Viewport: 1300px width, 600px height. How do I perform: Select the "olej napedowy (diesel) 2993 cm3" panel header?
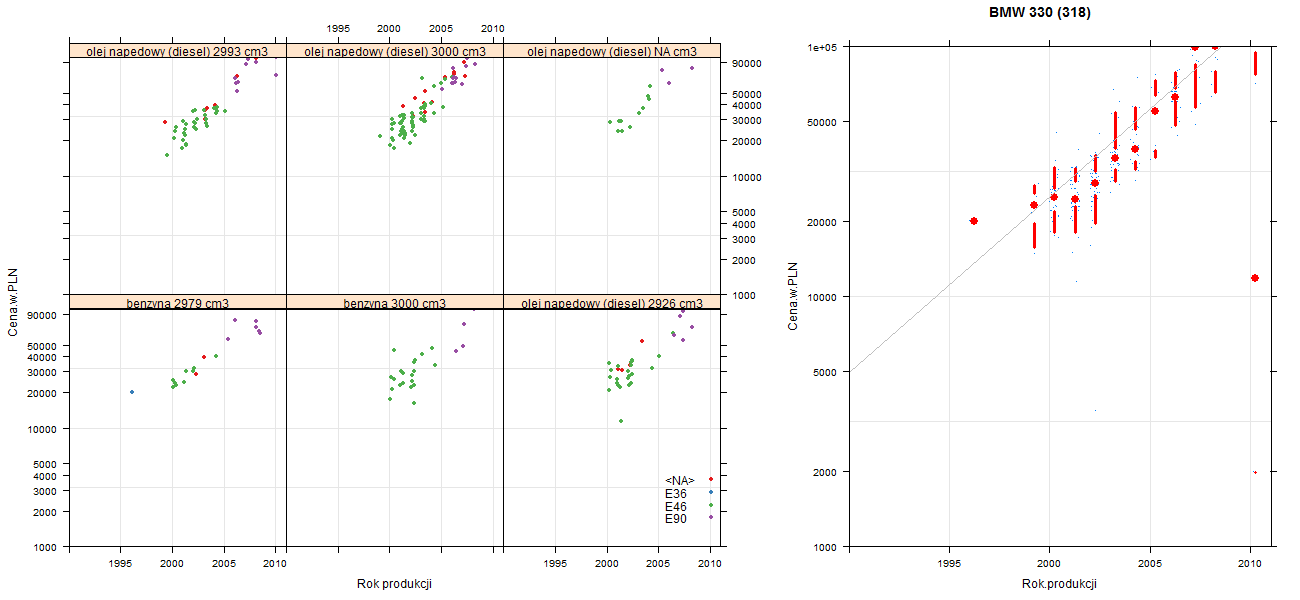coord(178,51)
